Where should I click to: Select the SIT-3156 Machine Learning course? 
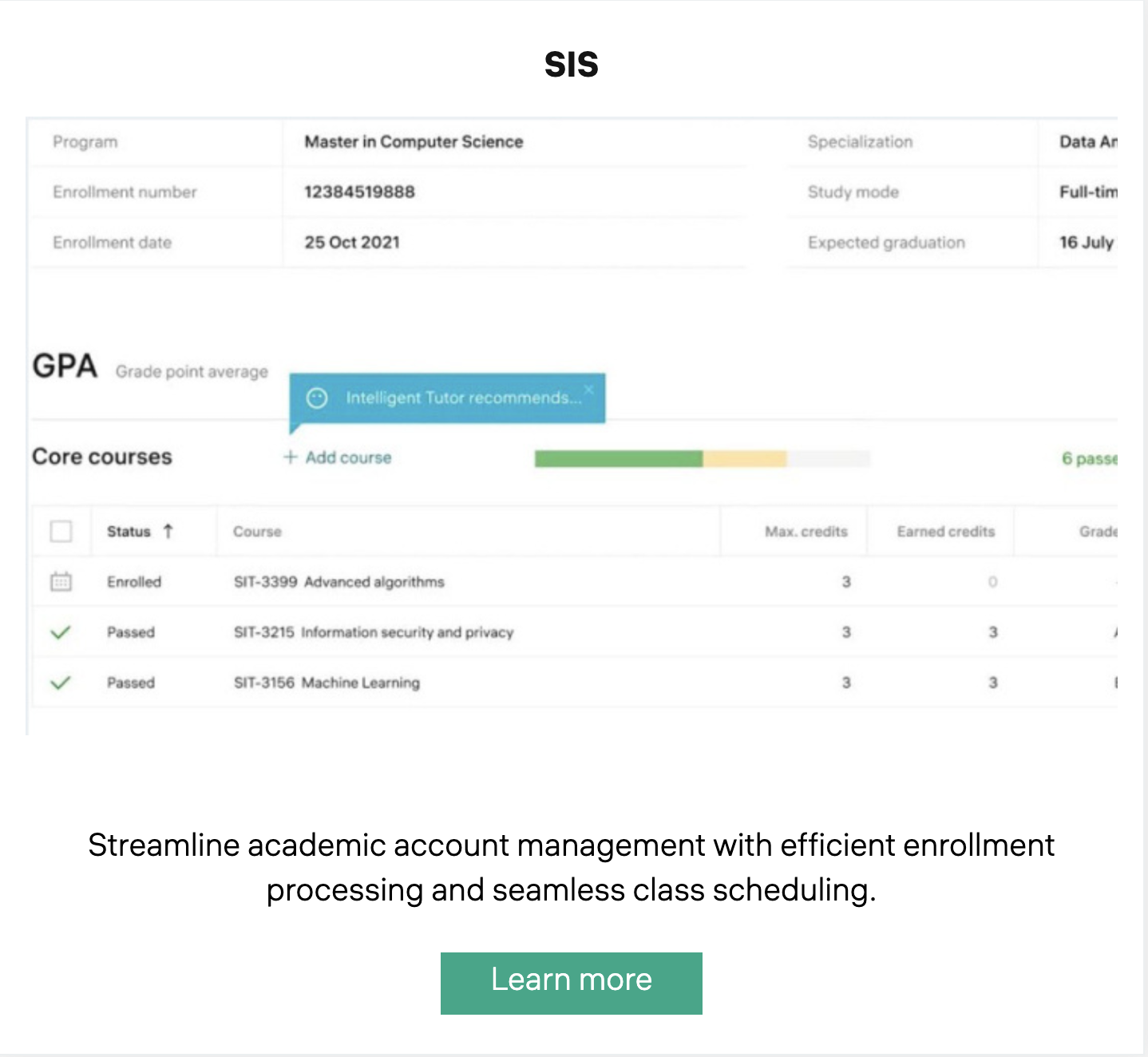[x=327, y=683]
